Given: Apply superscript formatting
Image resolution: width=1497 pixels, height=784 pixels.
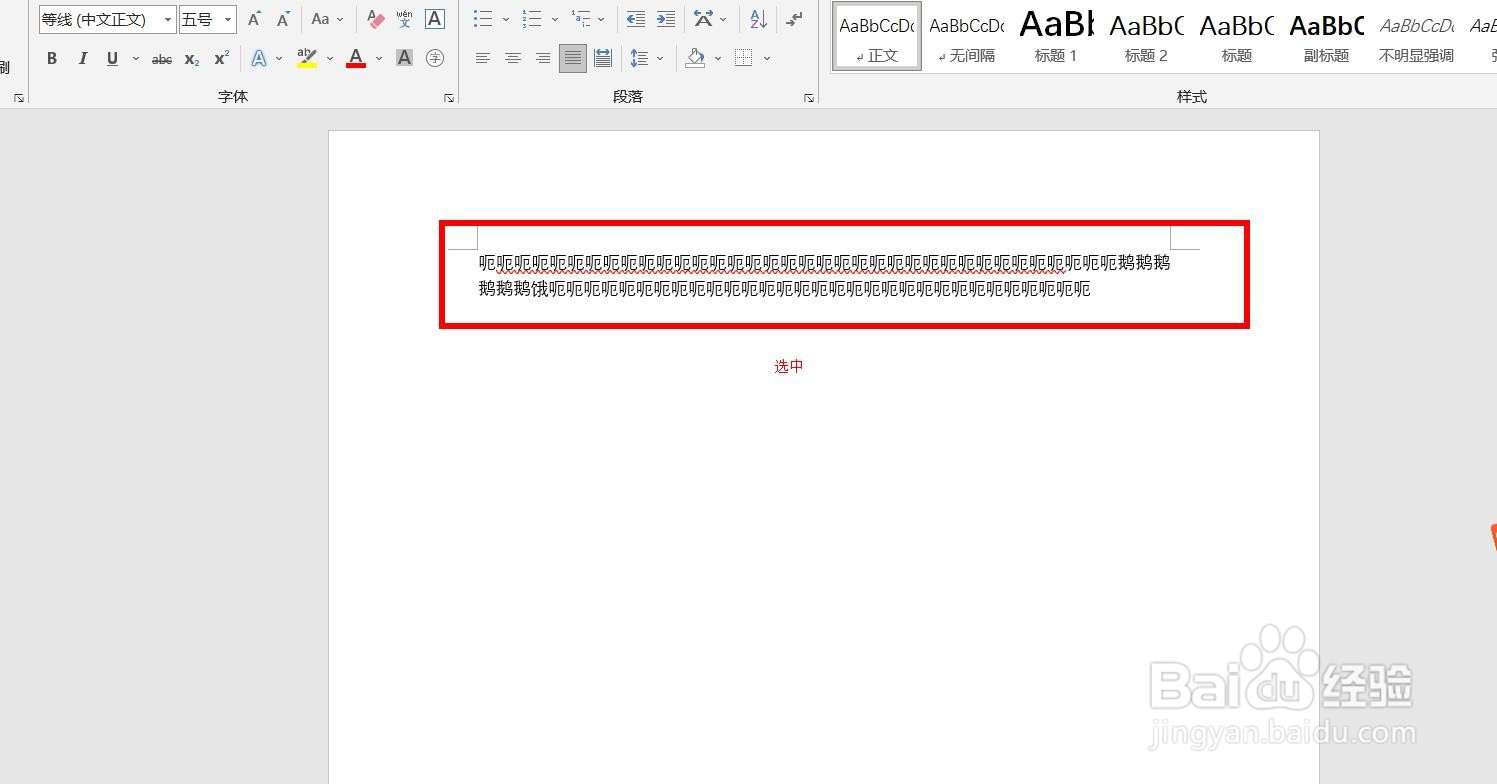Looking at the screenshot, I should click(x=222, y=59).
